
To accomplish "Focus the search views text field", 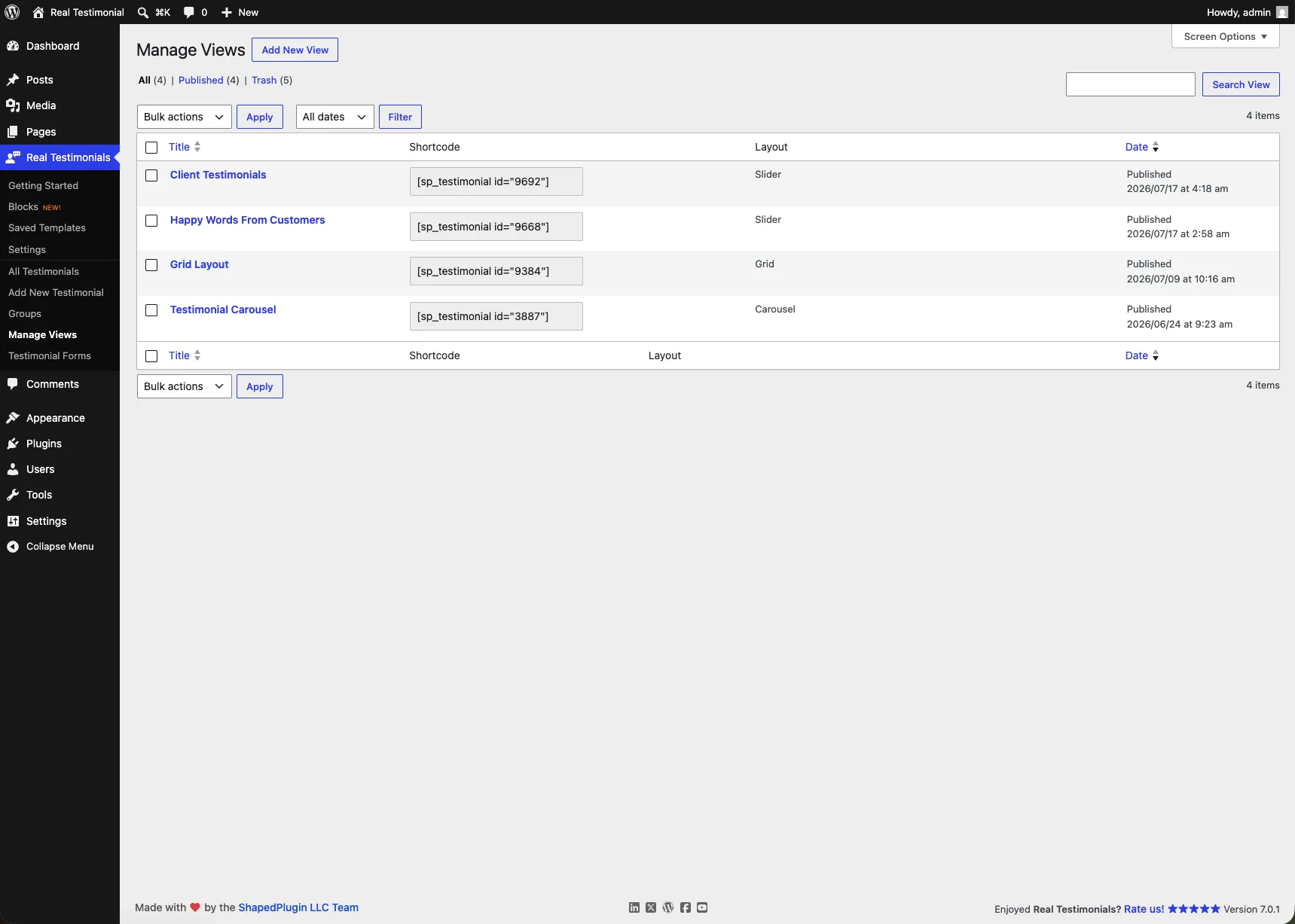I will [x=1130, y=84].
